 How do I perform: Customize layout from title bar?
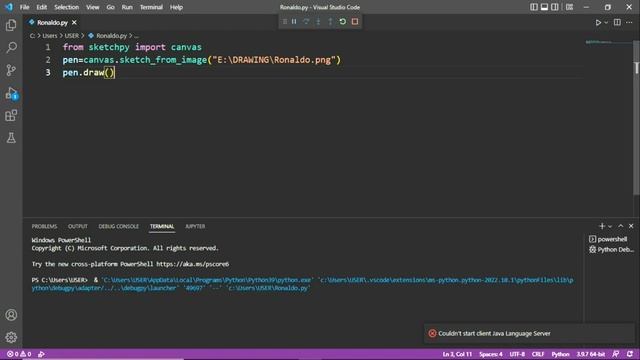click(569, 7)
